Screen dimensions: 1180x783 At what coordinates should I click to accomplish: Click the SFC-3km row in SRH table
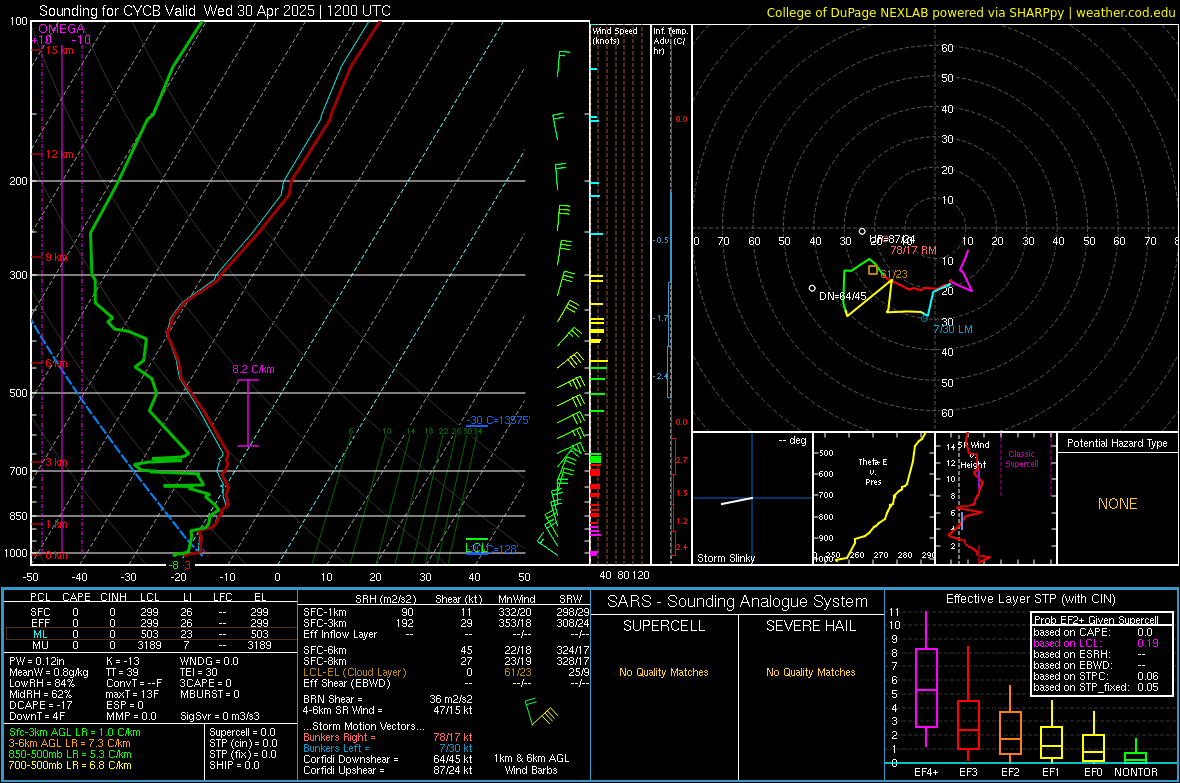446,623
